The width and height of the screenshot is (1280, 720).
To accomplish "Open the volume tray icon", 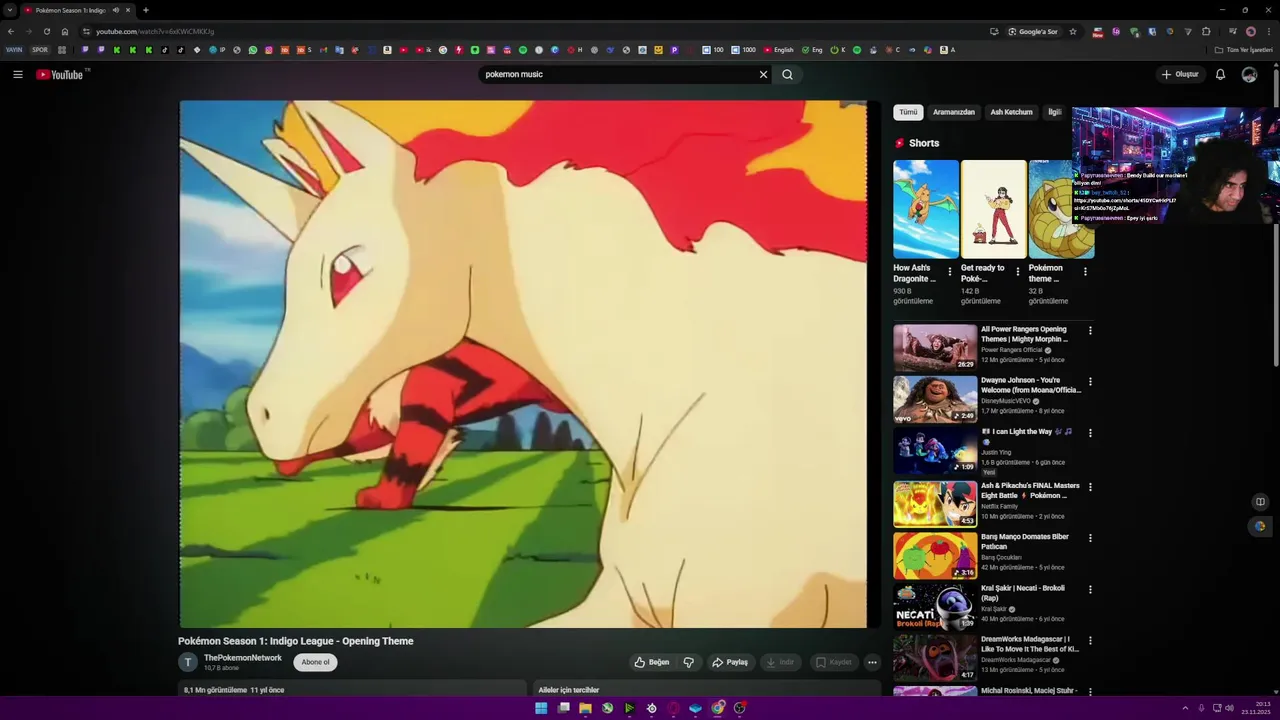I will click(1229, 708).
